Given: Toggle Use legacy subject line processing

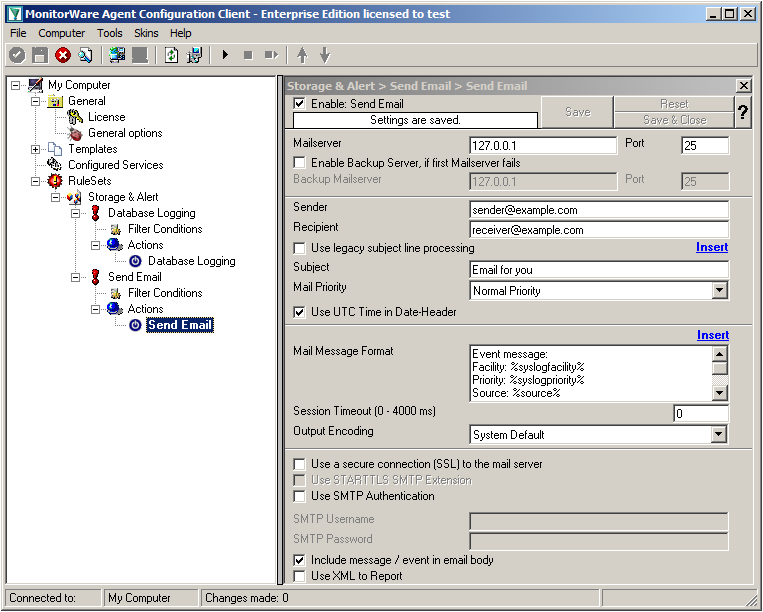Looking at the screenshot, I should point(299,248).
